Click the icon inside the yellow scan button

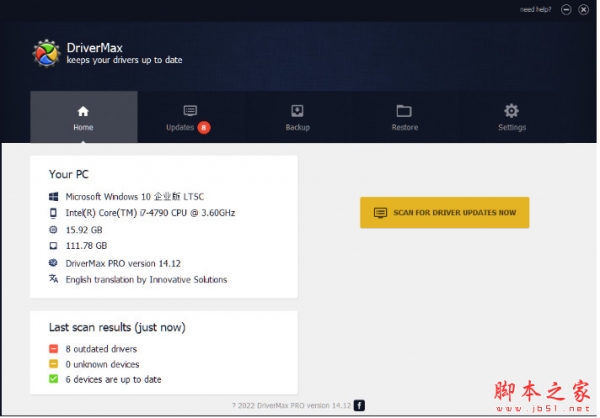(x=380, y=213)
